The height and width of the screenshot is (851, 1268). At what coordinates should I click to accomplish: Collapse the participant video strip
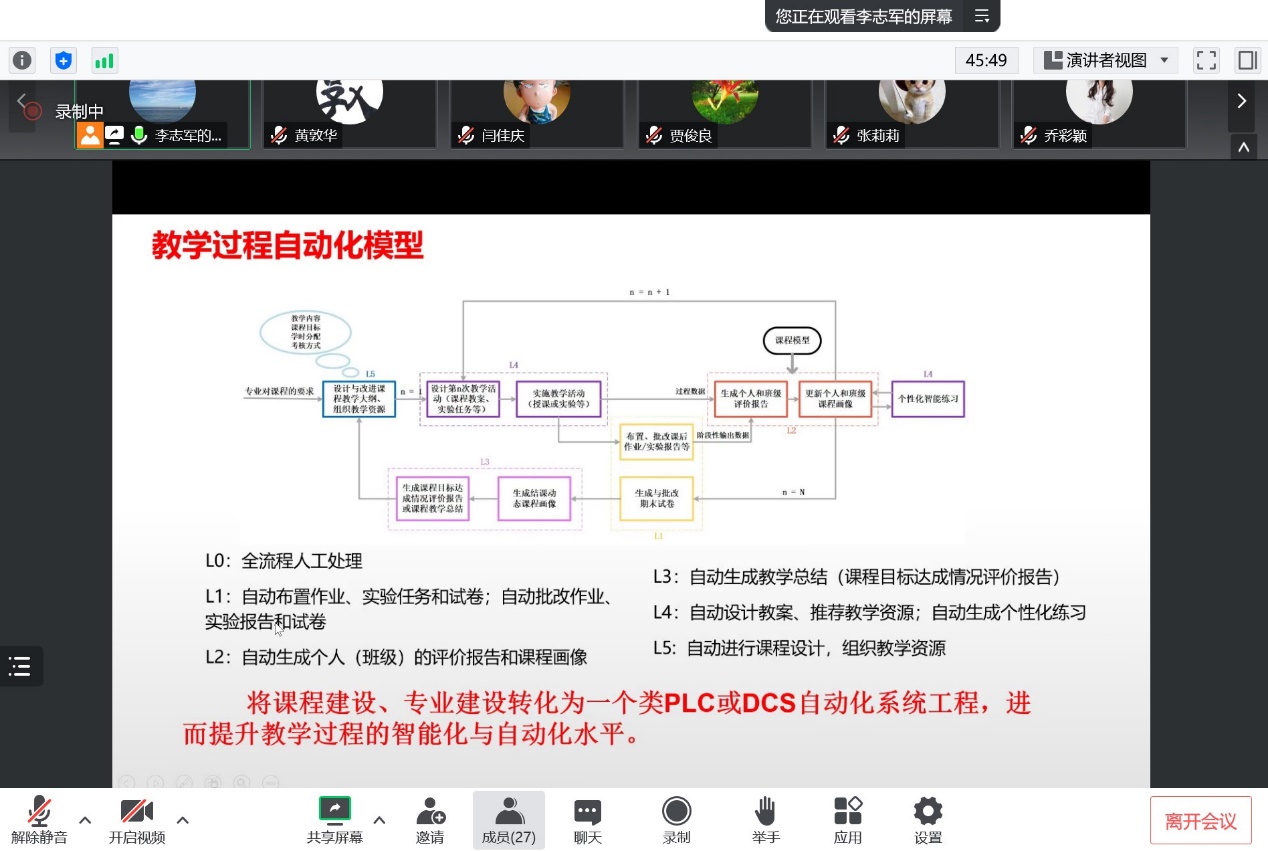[1243, 147]
